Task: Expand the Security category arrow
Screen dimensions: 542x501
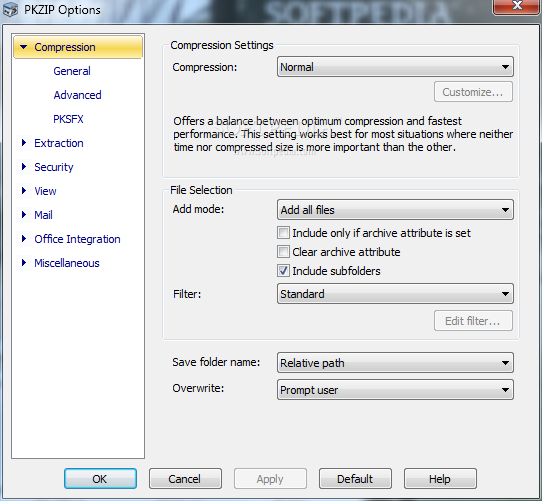Action: tap(24, 167)
